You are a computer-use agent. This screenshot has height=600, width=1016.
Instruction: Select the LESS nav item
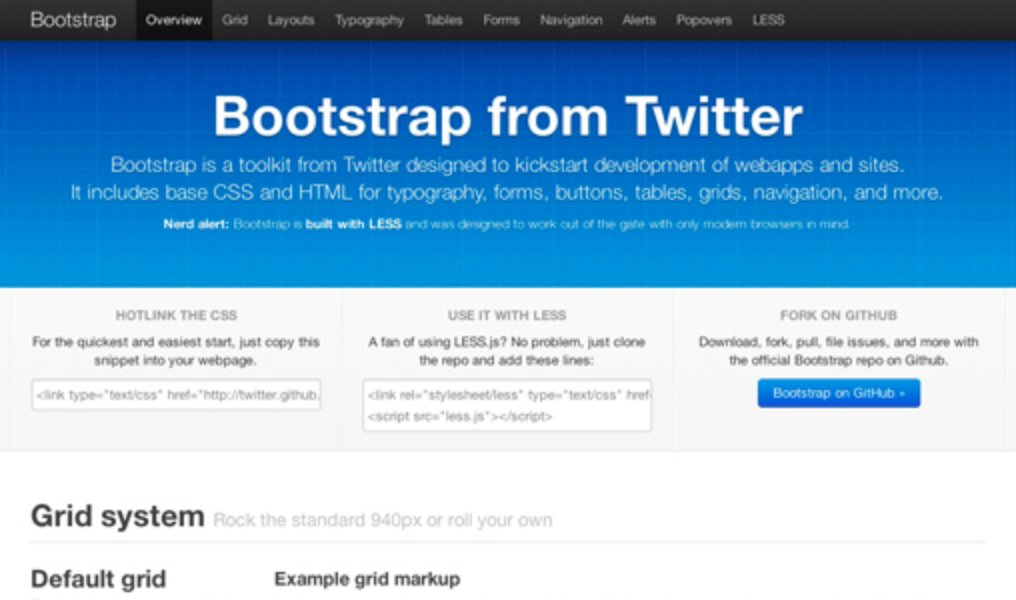coord(768,20)
